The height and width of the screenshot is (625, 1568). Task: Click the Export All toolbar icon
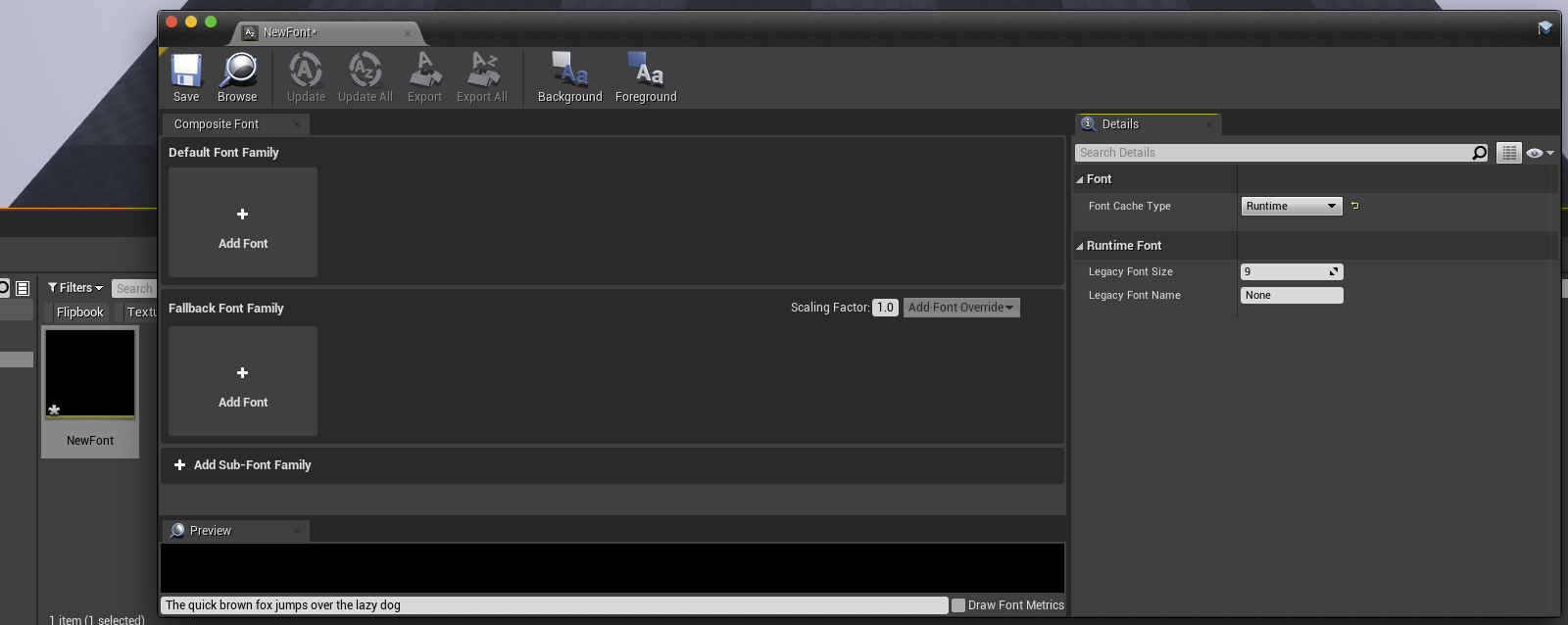pyautogui.click(x=481, y=76)
